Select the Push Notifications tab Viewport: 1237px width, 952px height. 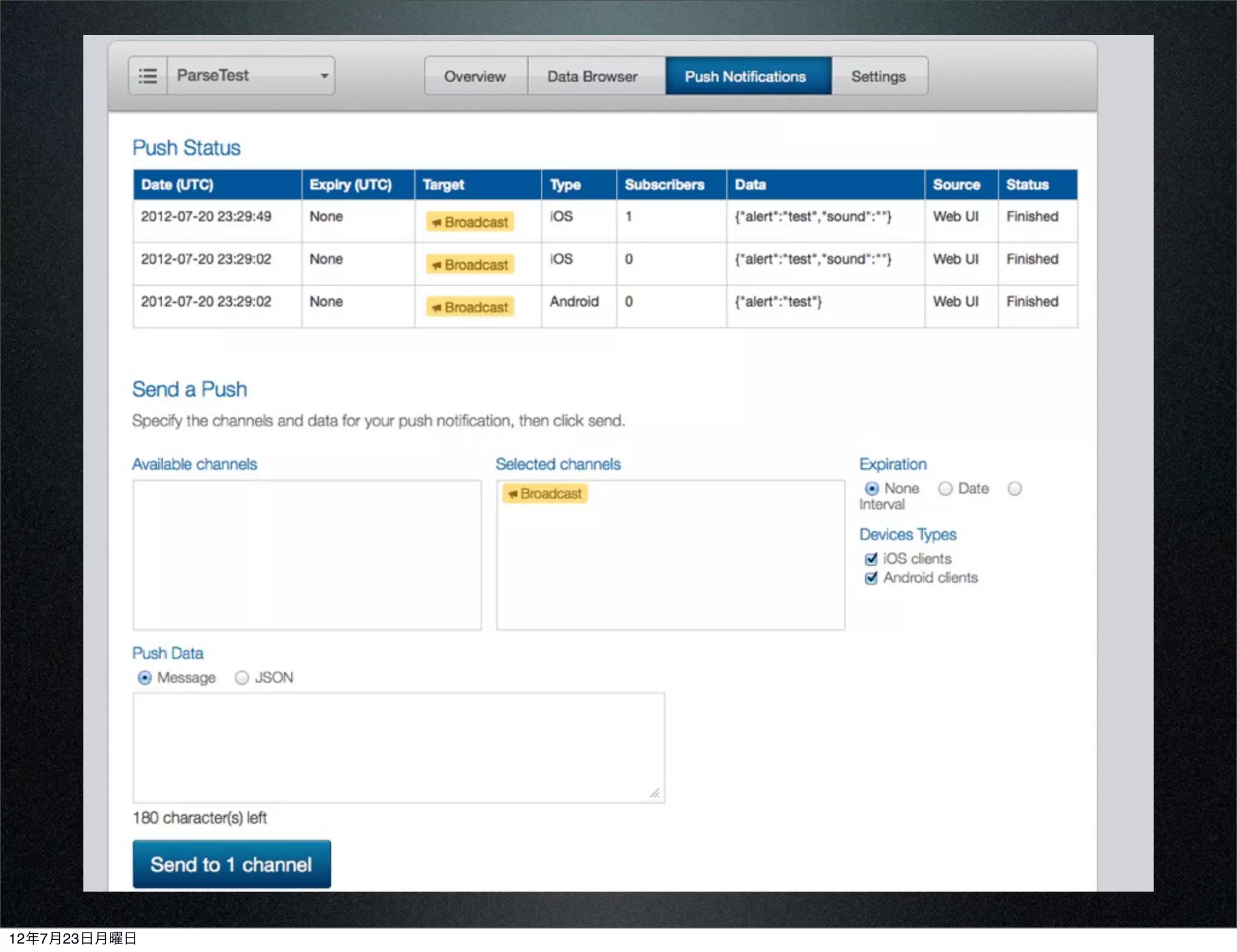pyautogui.click(x=745, y=77)
